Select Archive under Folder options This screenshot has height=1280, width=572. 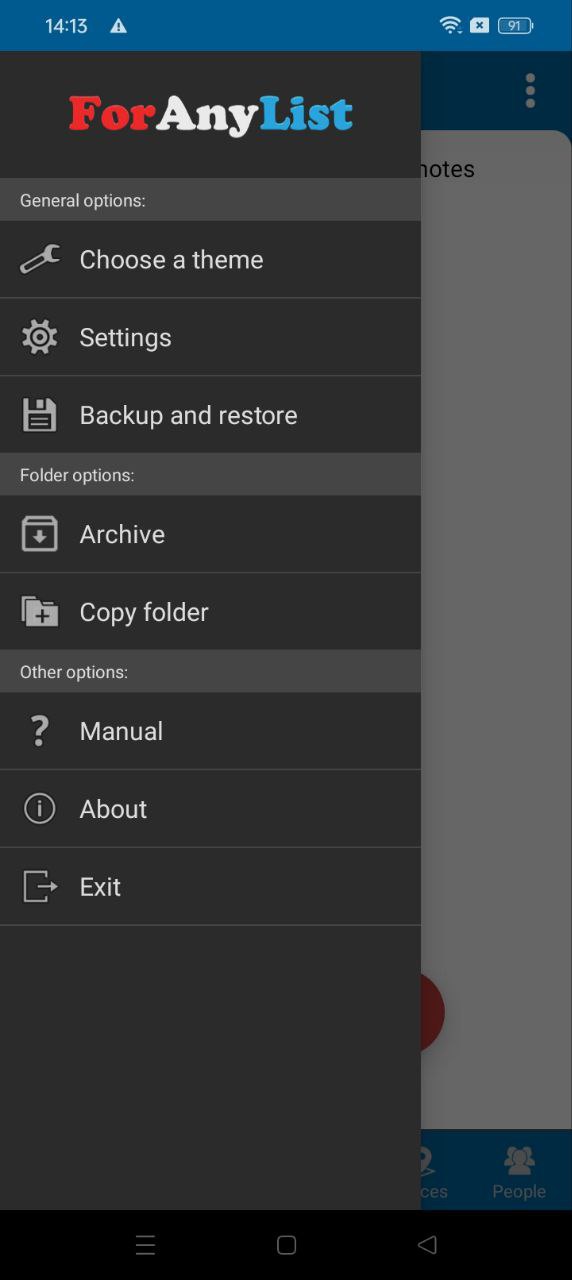pyautogui.click(x=210, y=534)
